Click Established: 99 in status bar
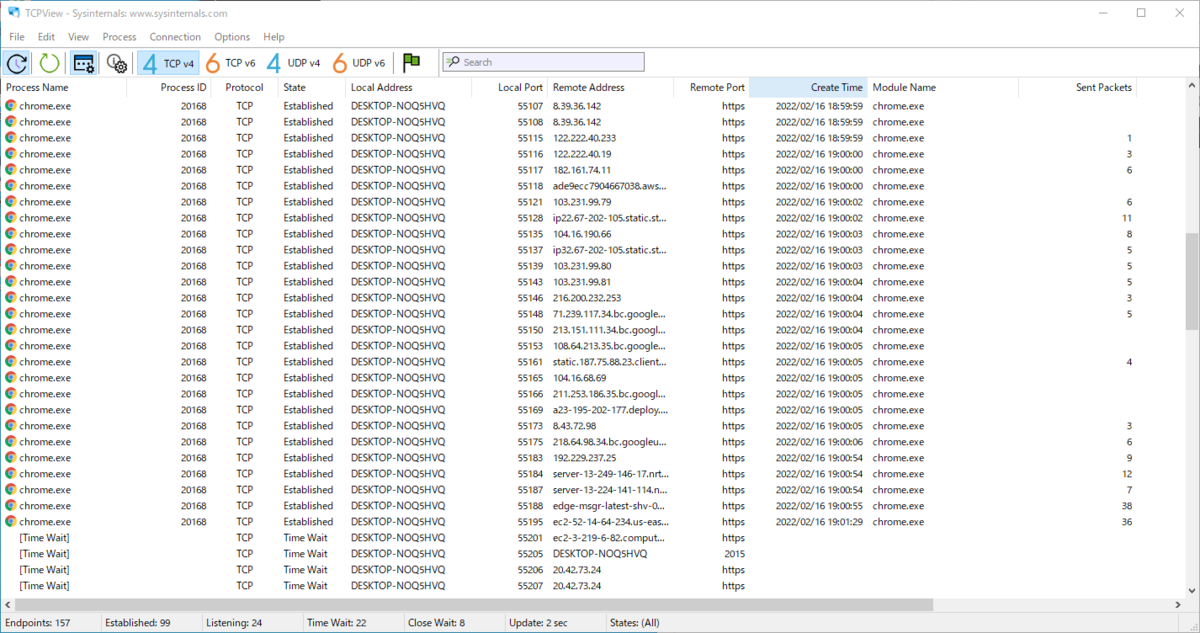The width and height of the screenshot is (1200, 633). pyautogui.click(x=138, y=623)
